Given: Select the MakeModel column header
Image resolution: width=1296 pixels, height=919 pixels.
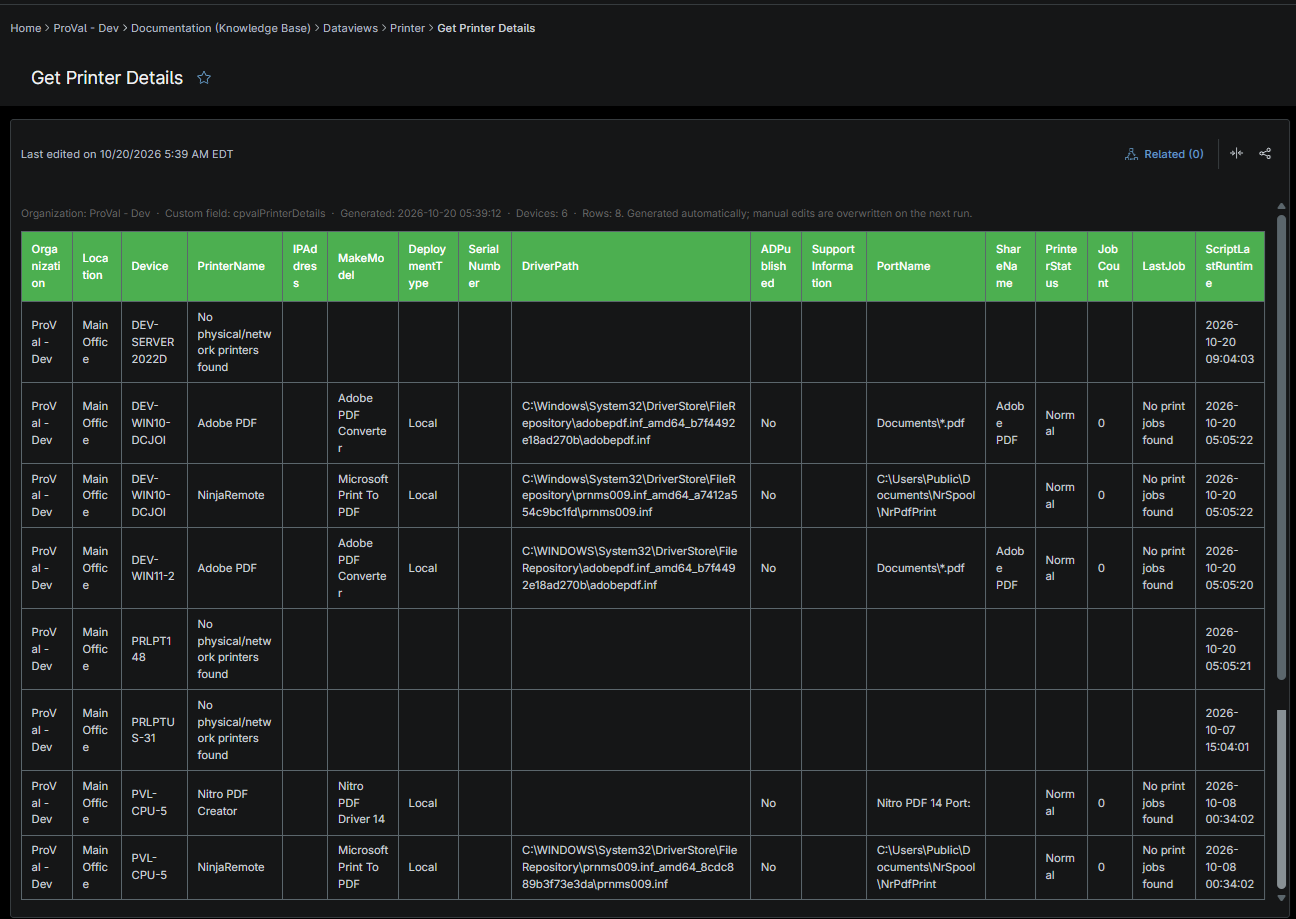Looking at the screenshot, I should point(362,266).
